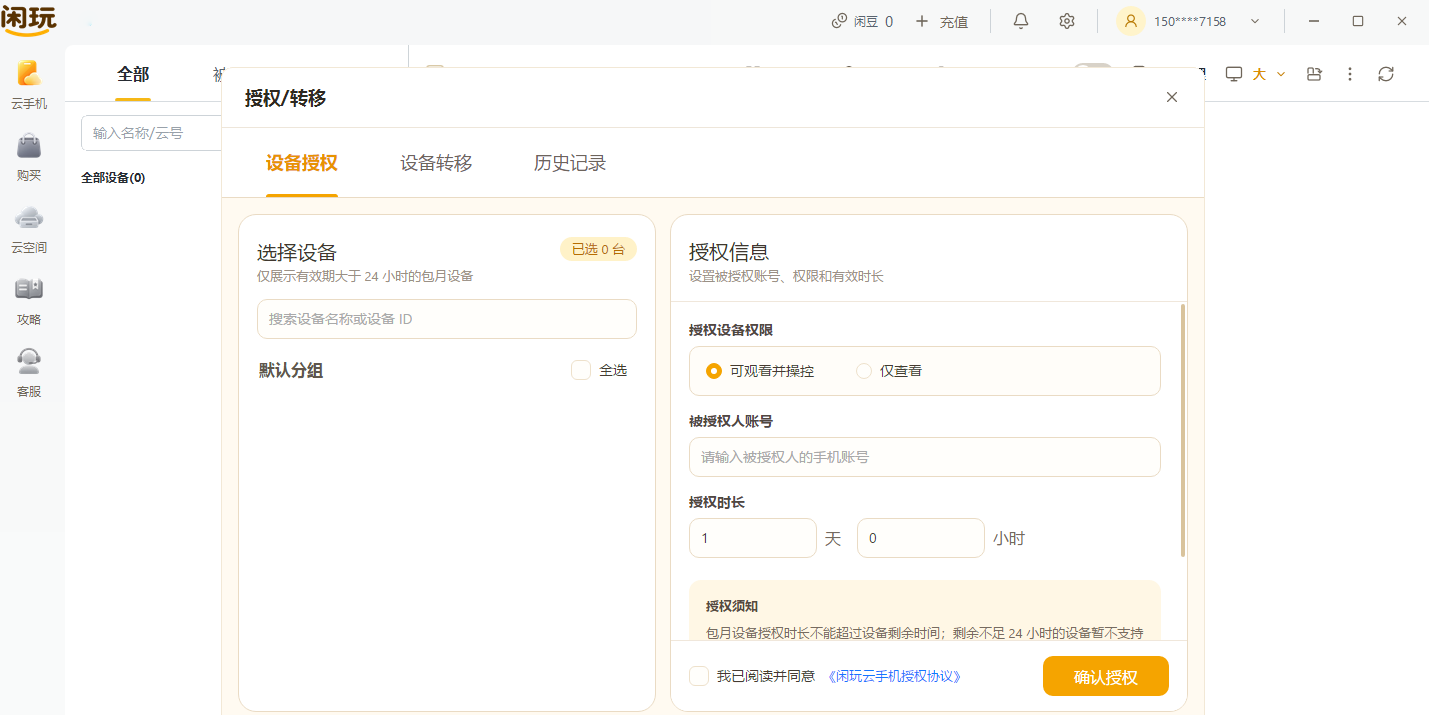This screenshot has width=1429, height=715.
Task: Open the 《闲玩云手机授权协议》 link
Action: (x=895, y=676)
